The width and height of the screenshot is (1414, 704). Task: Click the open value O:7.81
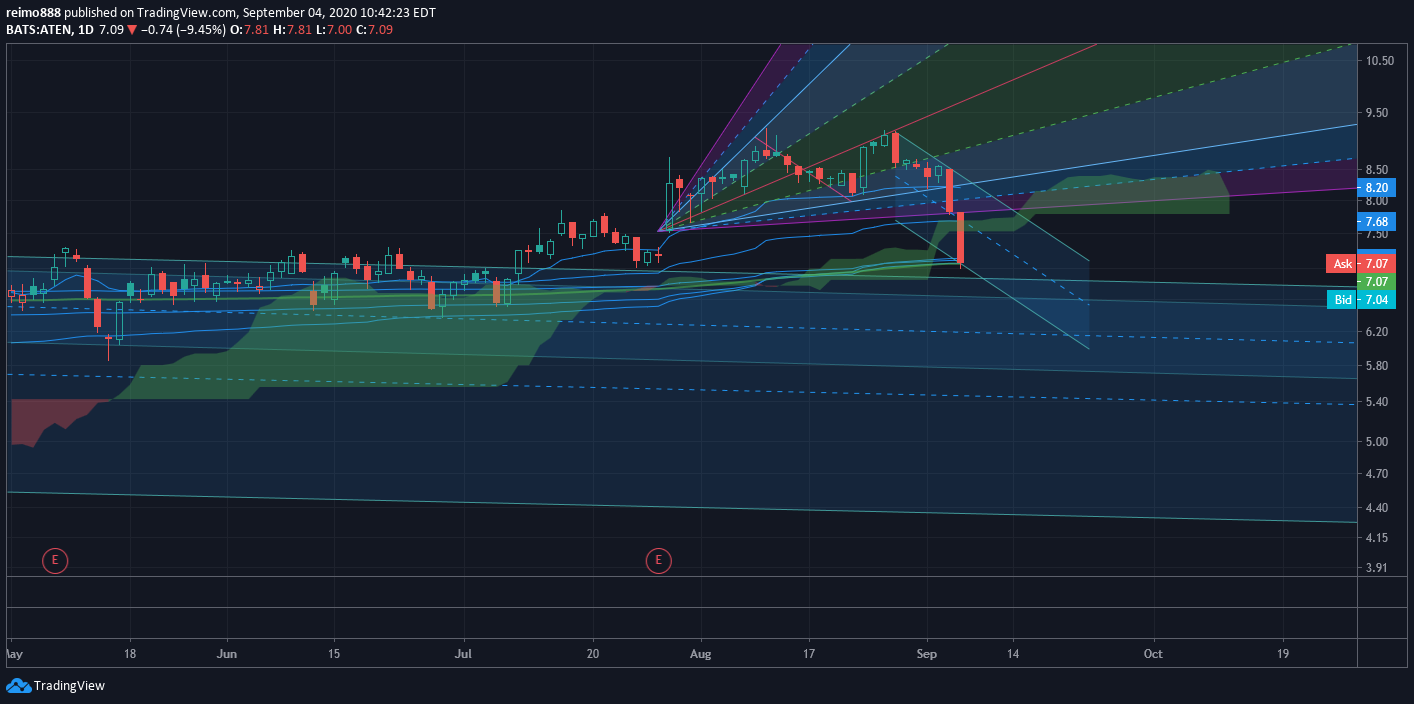pyautogui.click(x=247, y=30)
